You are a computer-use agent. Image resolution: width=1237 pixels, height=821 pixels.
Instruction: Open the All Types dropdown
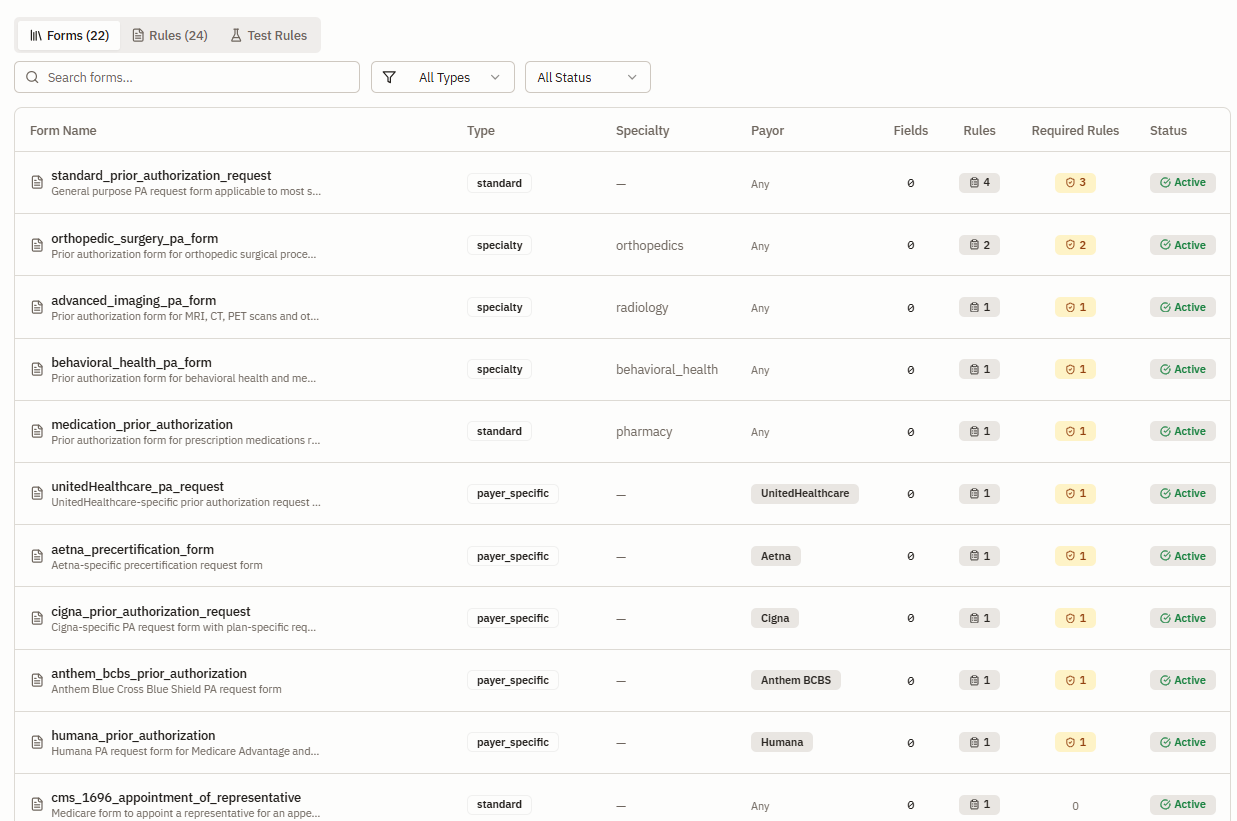(x=443, y=77)
